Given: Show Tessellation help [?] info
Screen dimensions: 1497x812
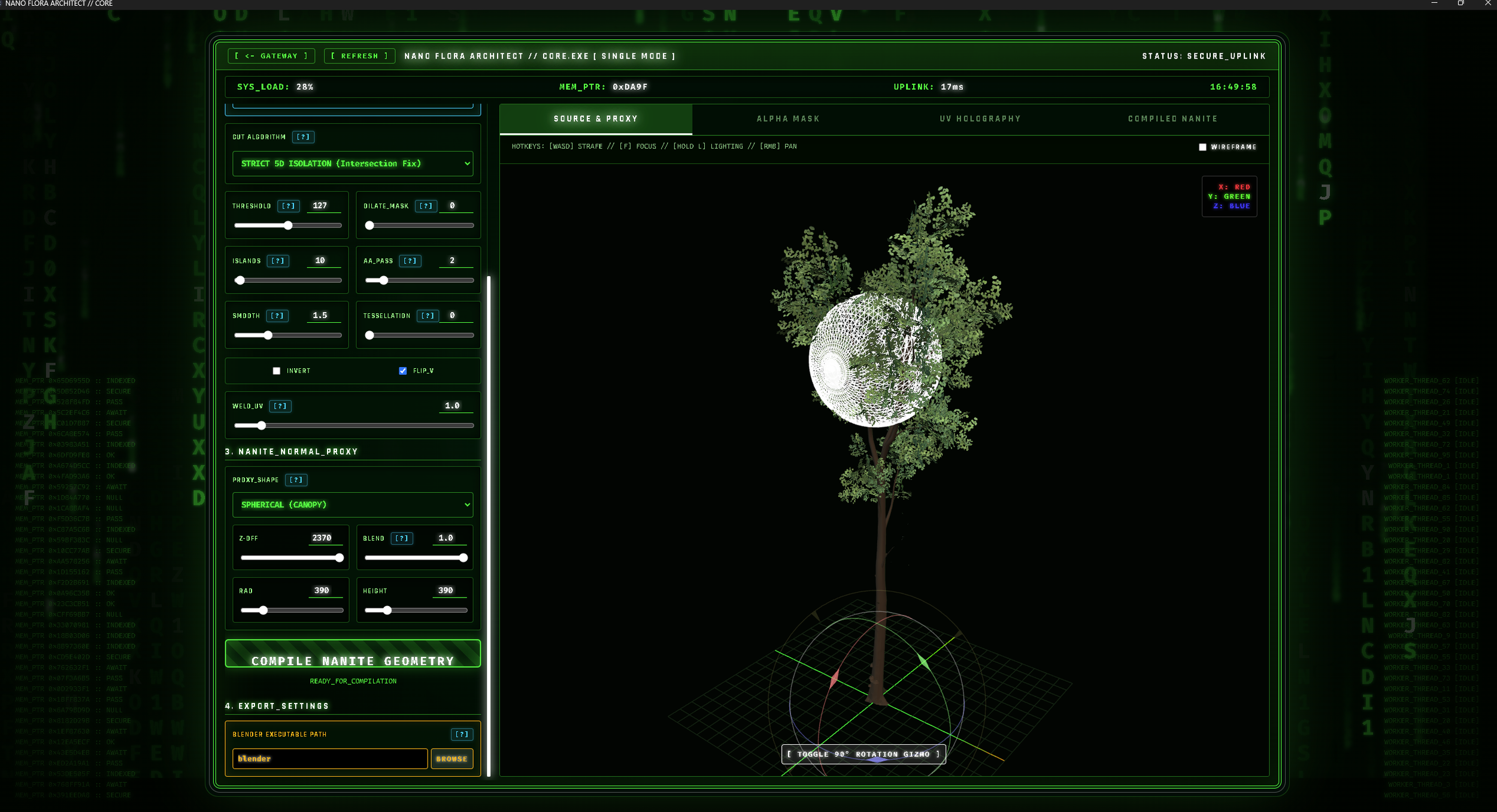Looking at the screenshot, I should point(428,316).
